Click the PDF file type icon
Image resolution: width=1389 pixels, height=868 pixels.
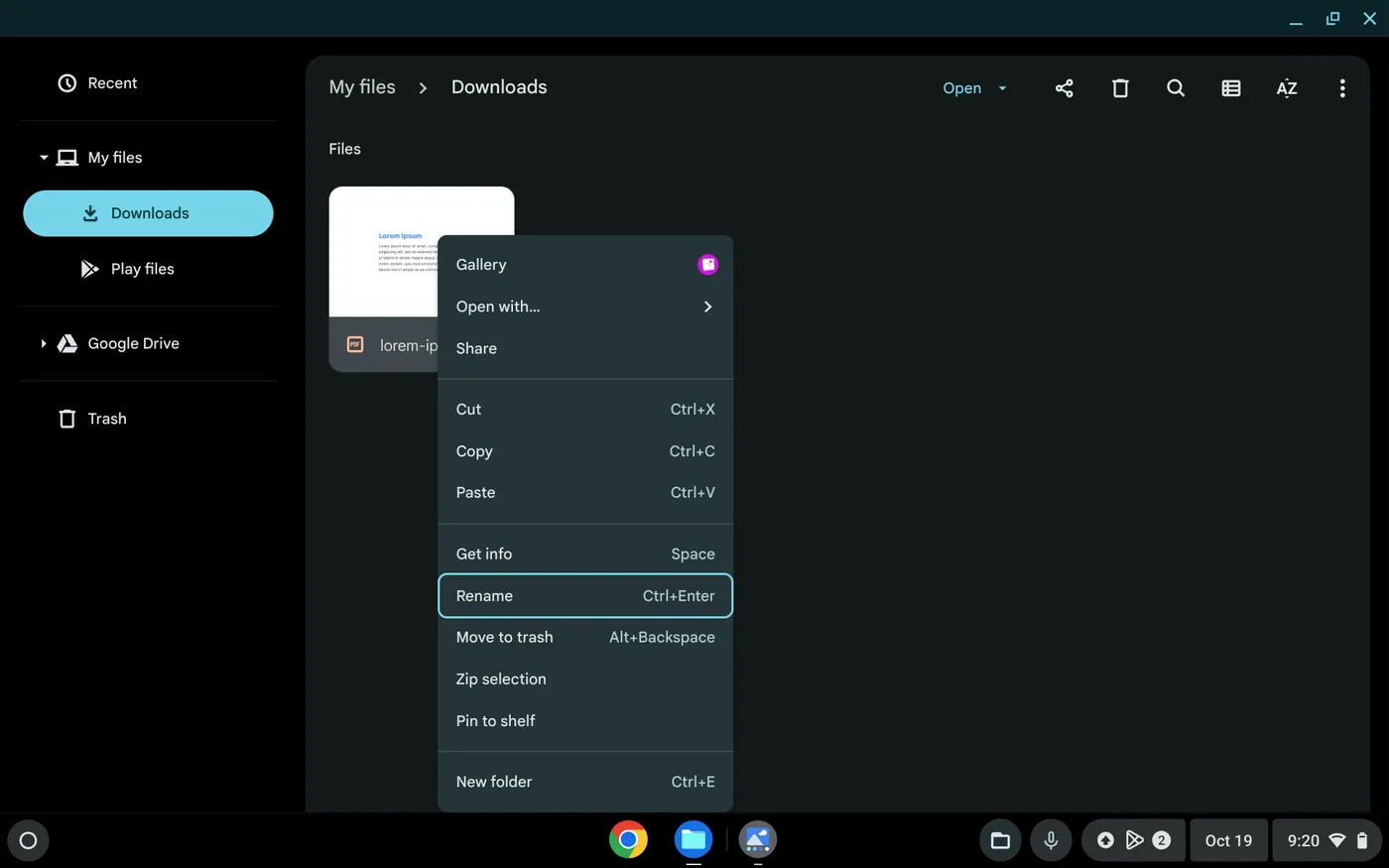click(355, 344)
